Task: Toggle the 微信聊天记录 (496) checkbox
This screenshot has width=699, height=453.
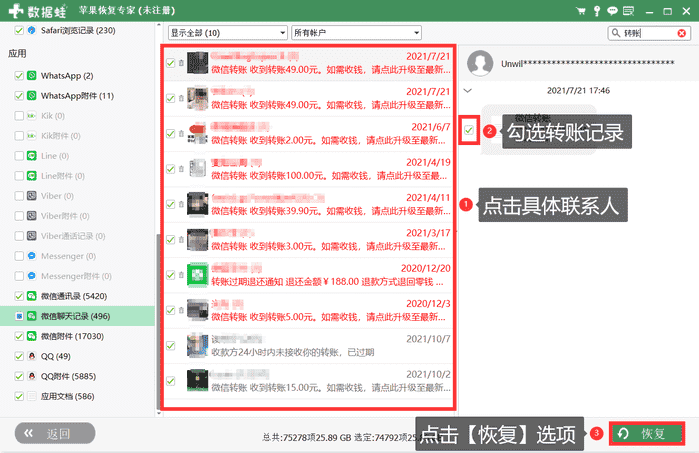Action: 19,316
